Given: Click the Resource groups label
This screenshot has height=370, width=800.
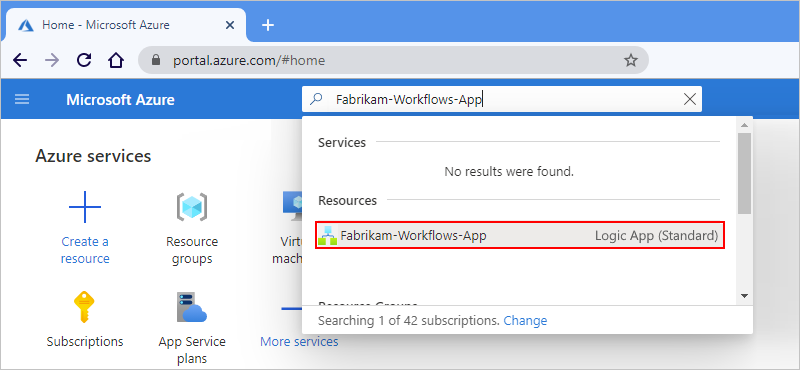Looking at the screenshot, I should coord(191,250).
